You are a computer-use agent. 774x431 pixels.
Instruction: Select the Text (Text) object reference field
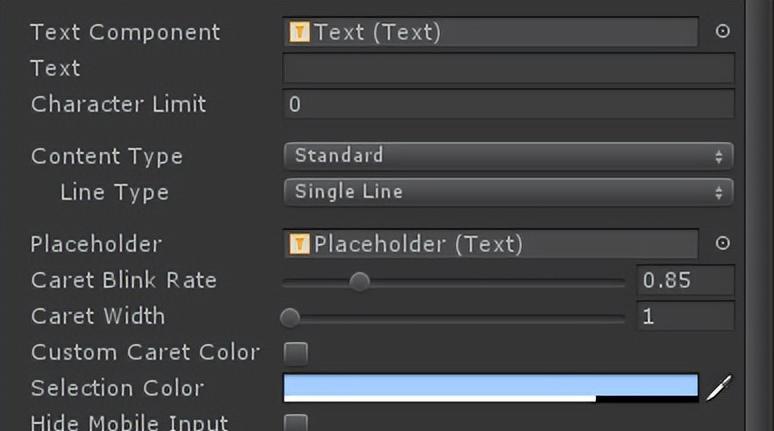491,32
